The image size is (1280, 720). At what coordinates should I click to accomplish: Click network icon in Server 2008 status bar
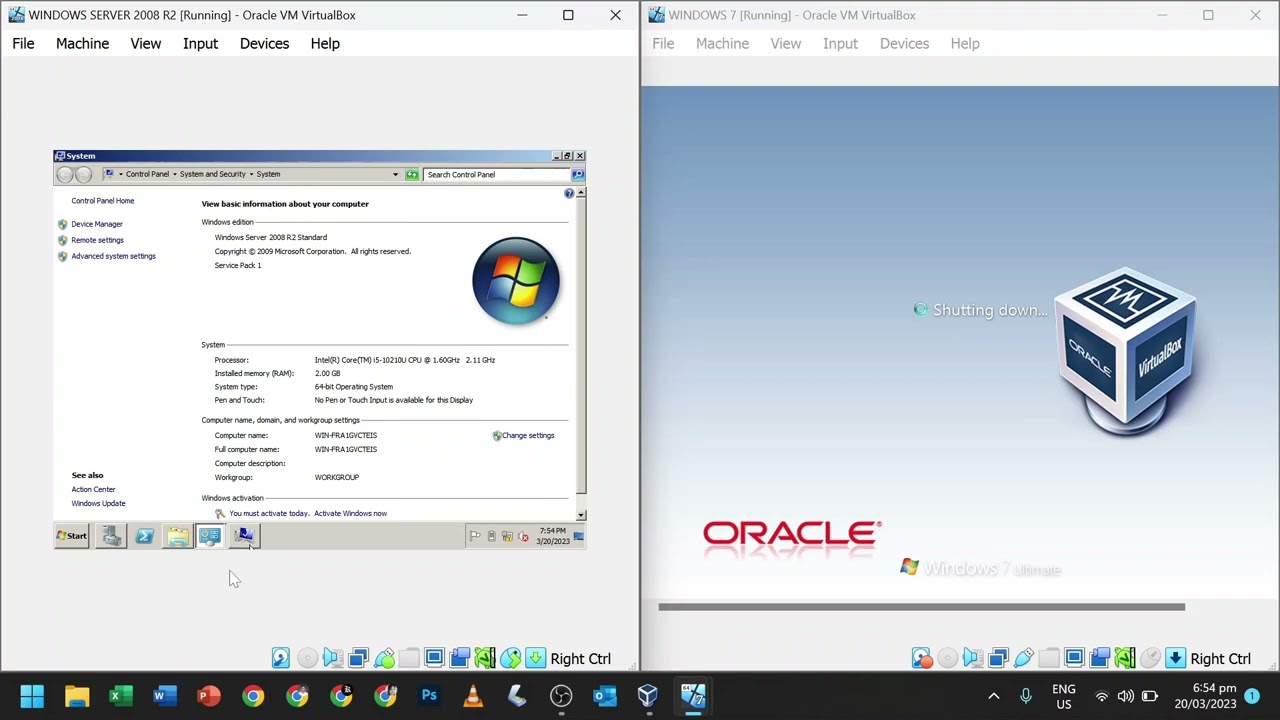358,658
